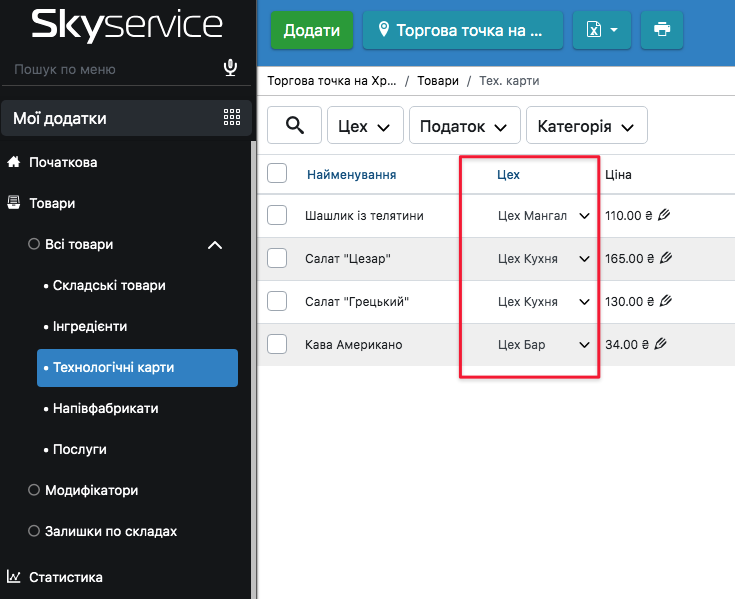
Task: Edit price pencil for Салат "Цезар"
Action: point(666,258)
